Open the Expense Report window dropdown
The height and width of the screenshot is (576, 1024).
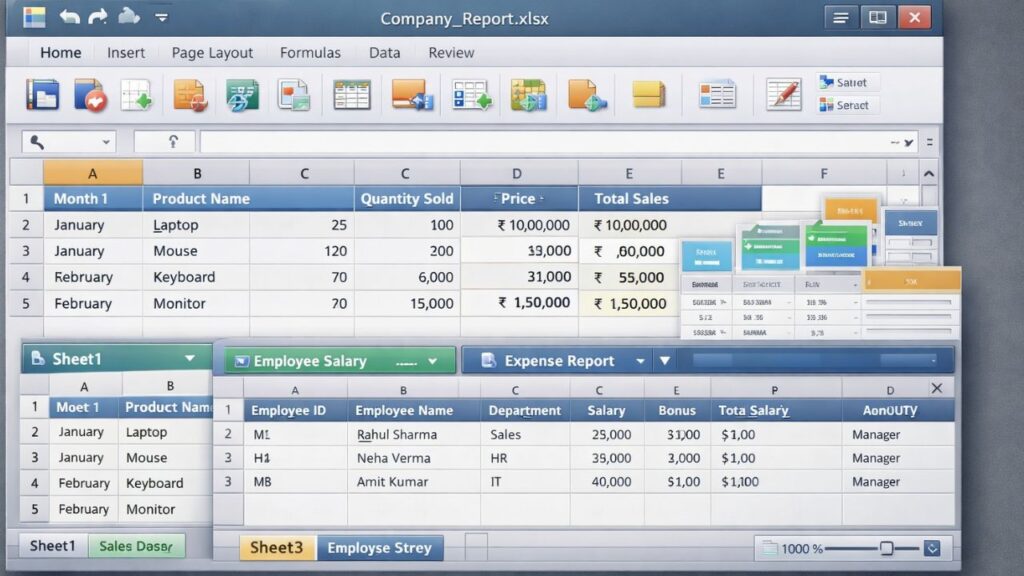click(x=642, y=360)
